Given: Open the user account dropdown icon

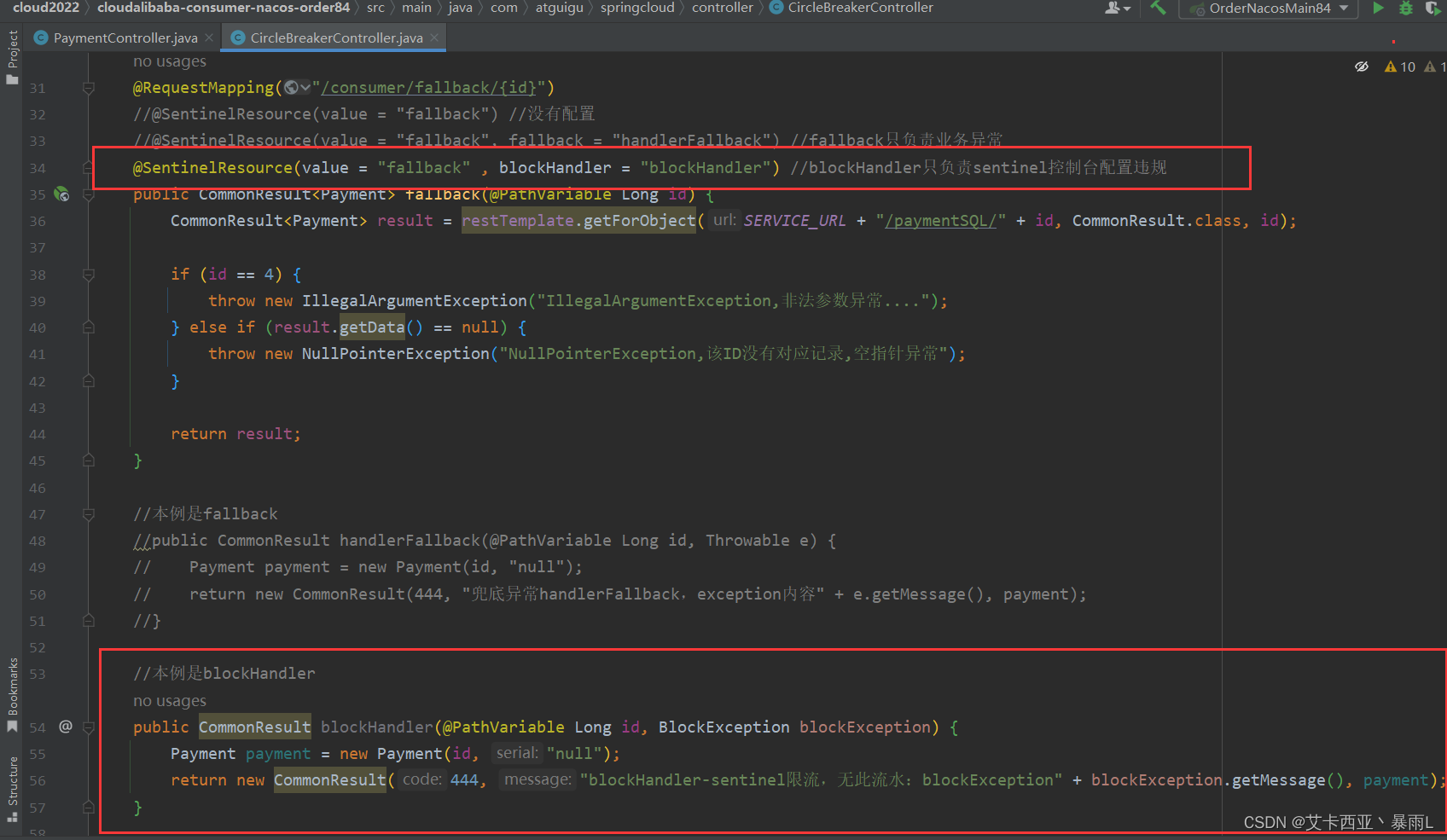Looking at the screenshot, I should 1118,8.
